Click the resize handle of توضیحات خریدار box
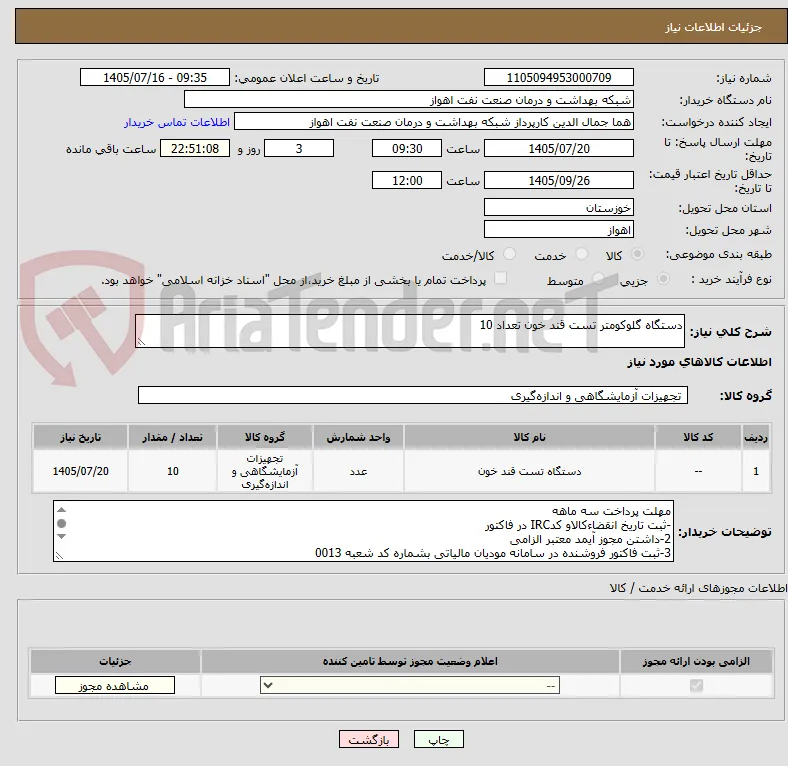Image resolution: width=788 pixels, height=766 pixels. pos(59,555)
